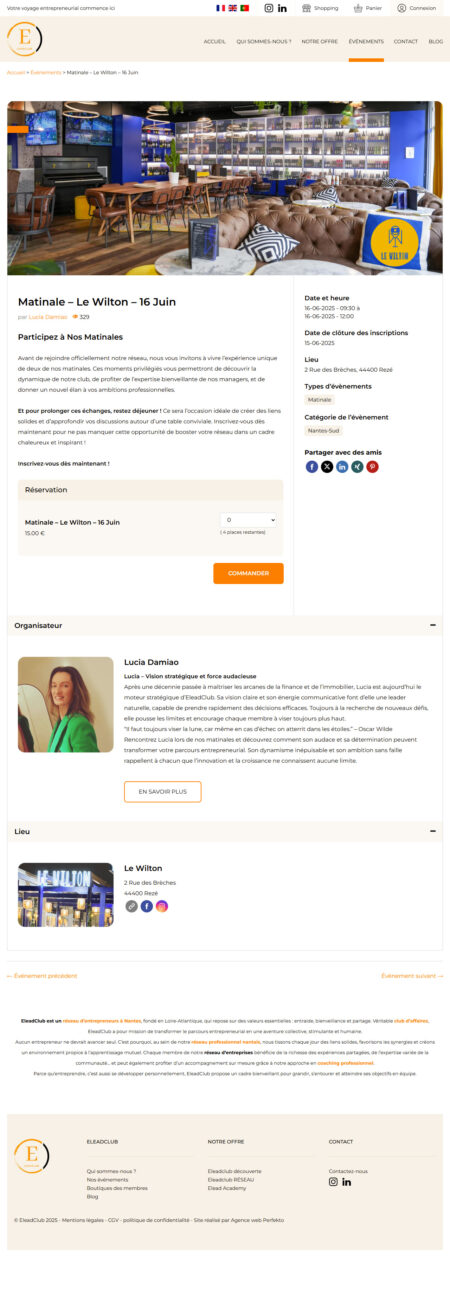Open Lucia Damiao's organizer photo
The width and height of the screenshot is (450, 1314).
coord(66,704)
